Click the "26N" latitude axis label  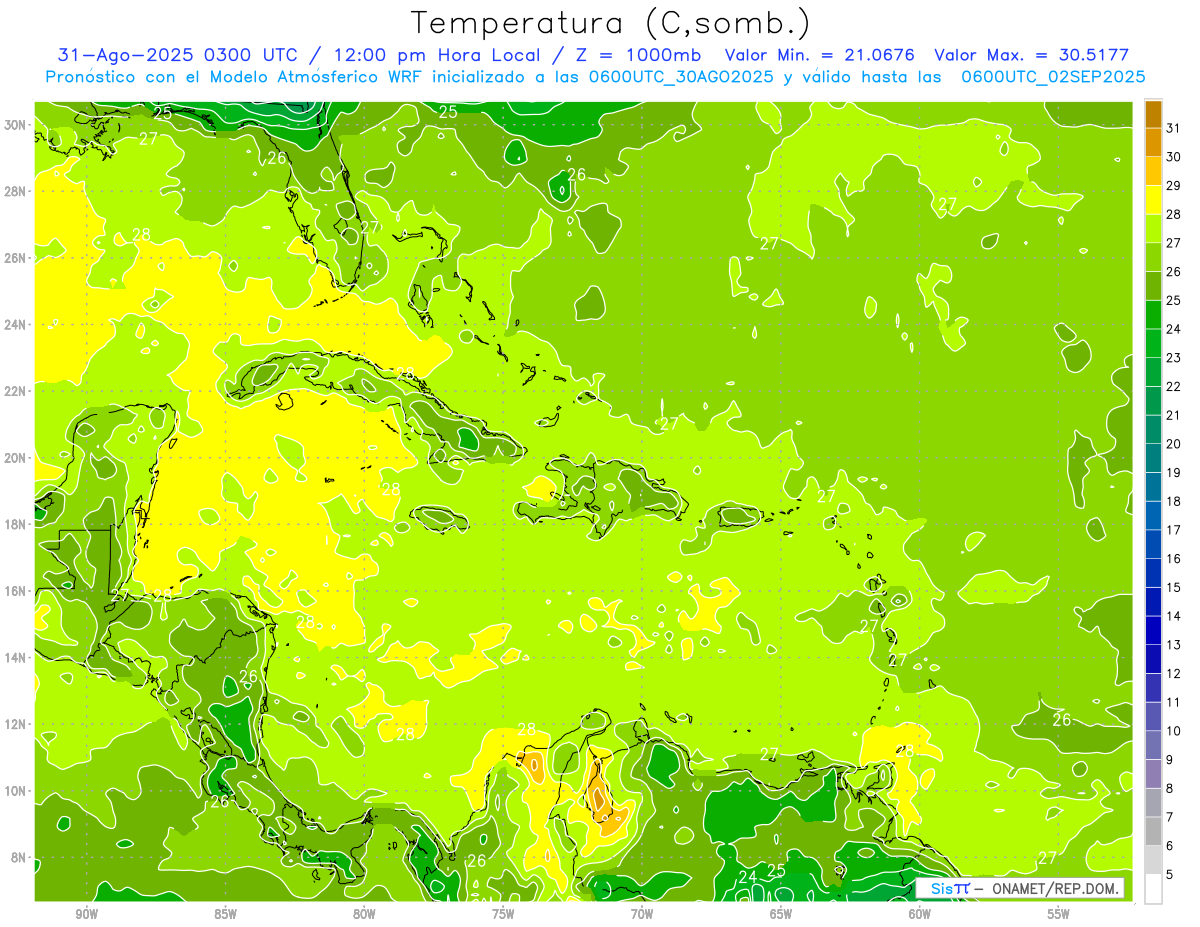(17, 258)
